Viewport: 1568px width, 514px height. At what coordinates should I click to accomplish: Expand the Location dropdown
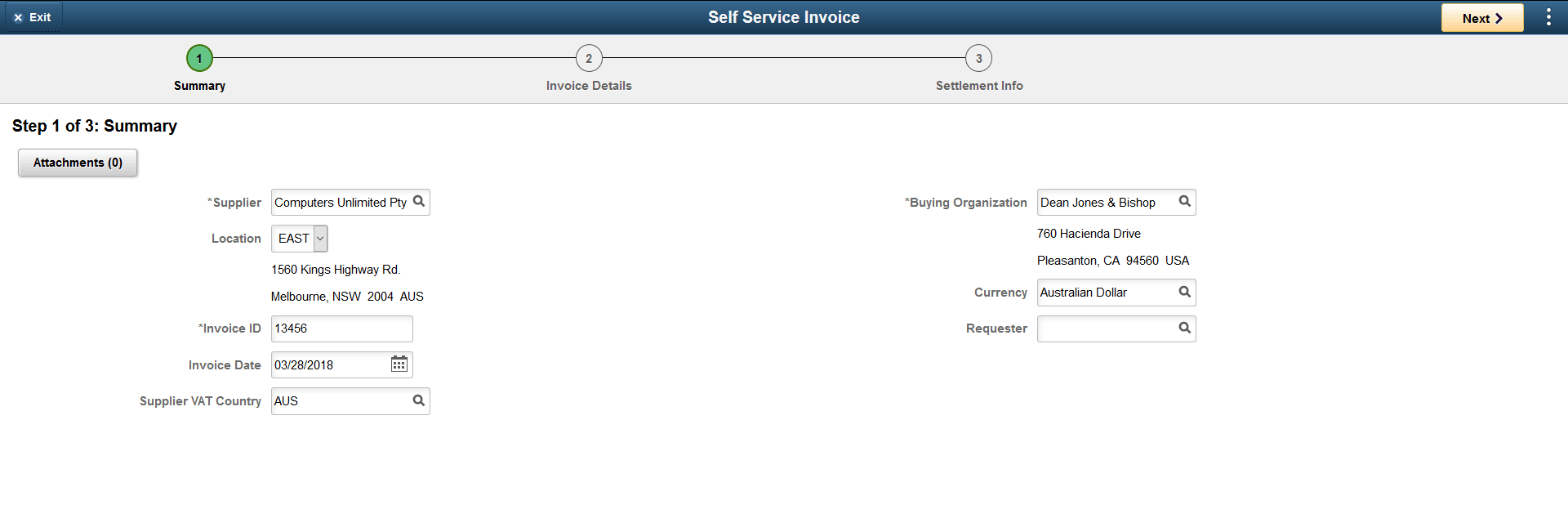tap(319, 238)
